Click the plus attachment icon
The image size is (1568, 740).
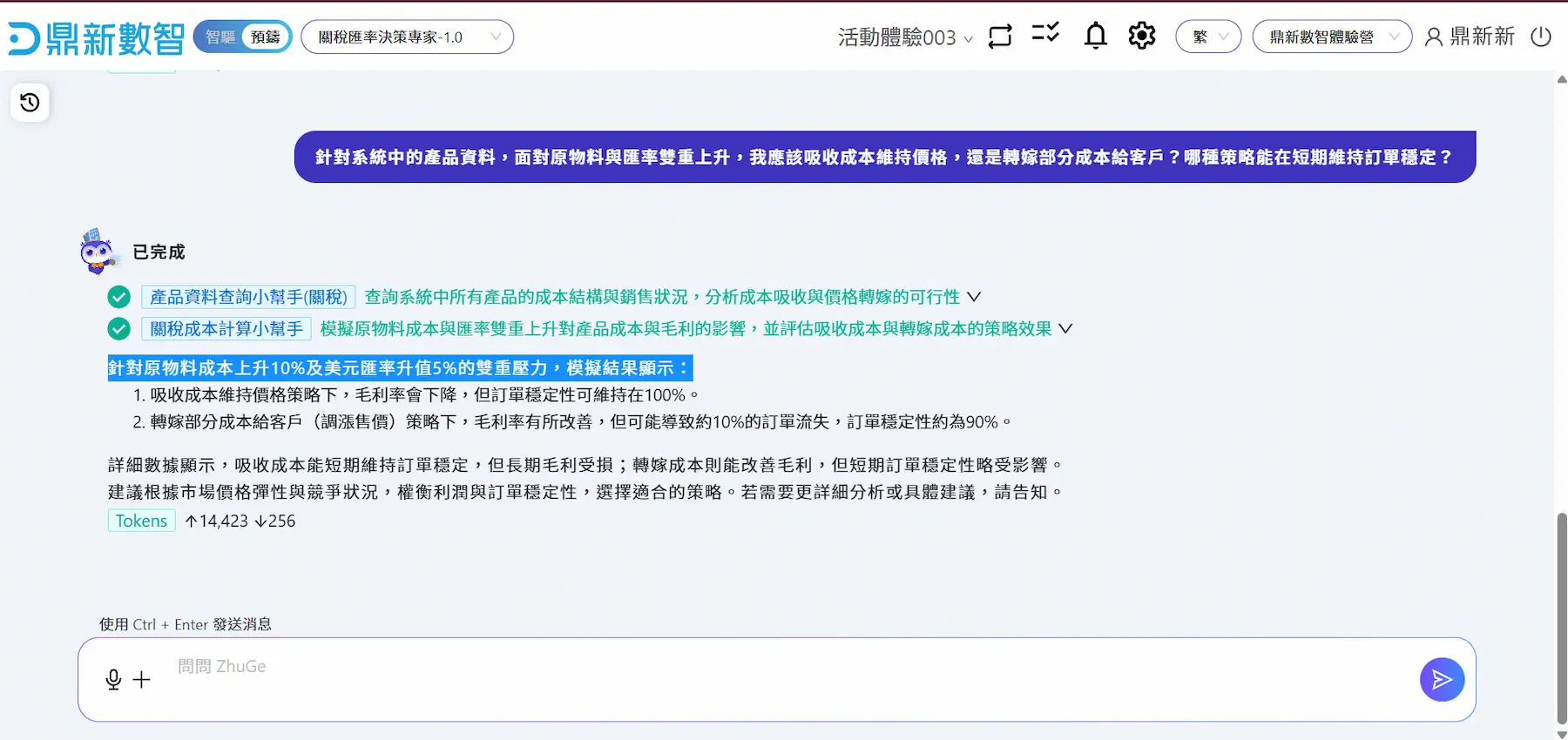[x=141, y=680]
